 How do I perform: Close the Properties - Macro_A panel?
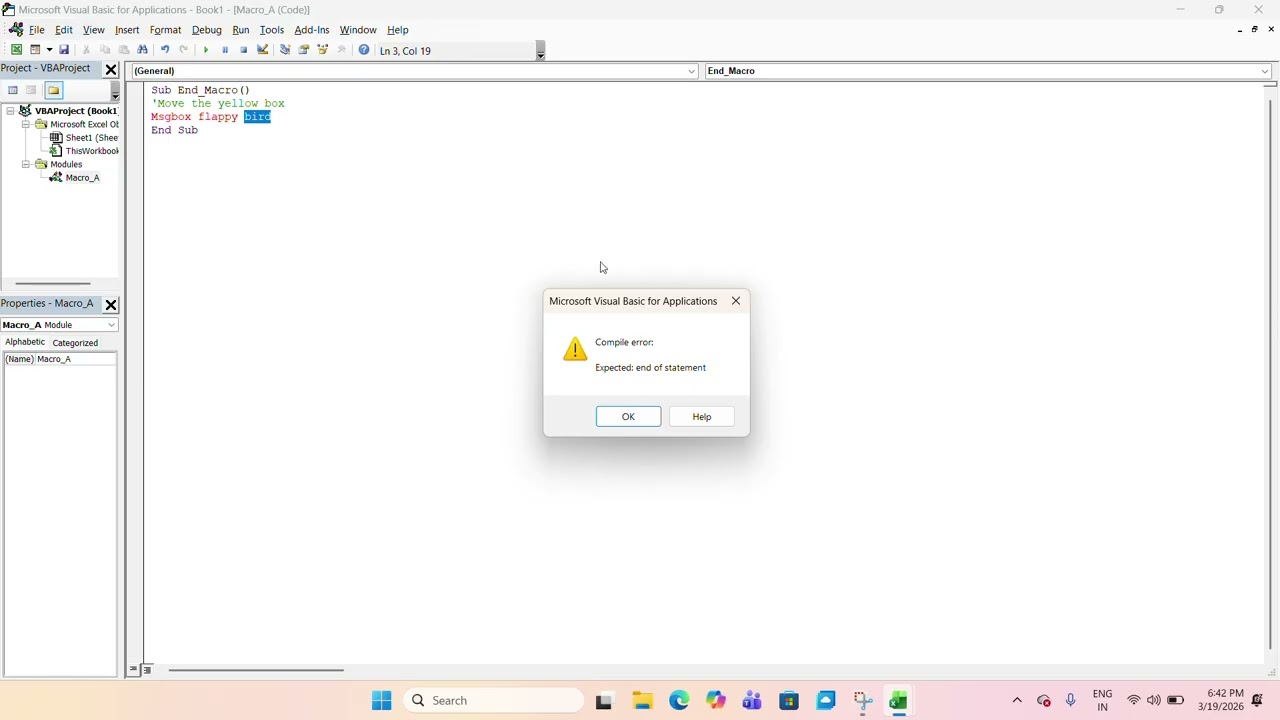point(111,304)
